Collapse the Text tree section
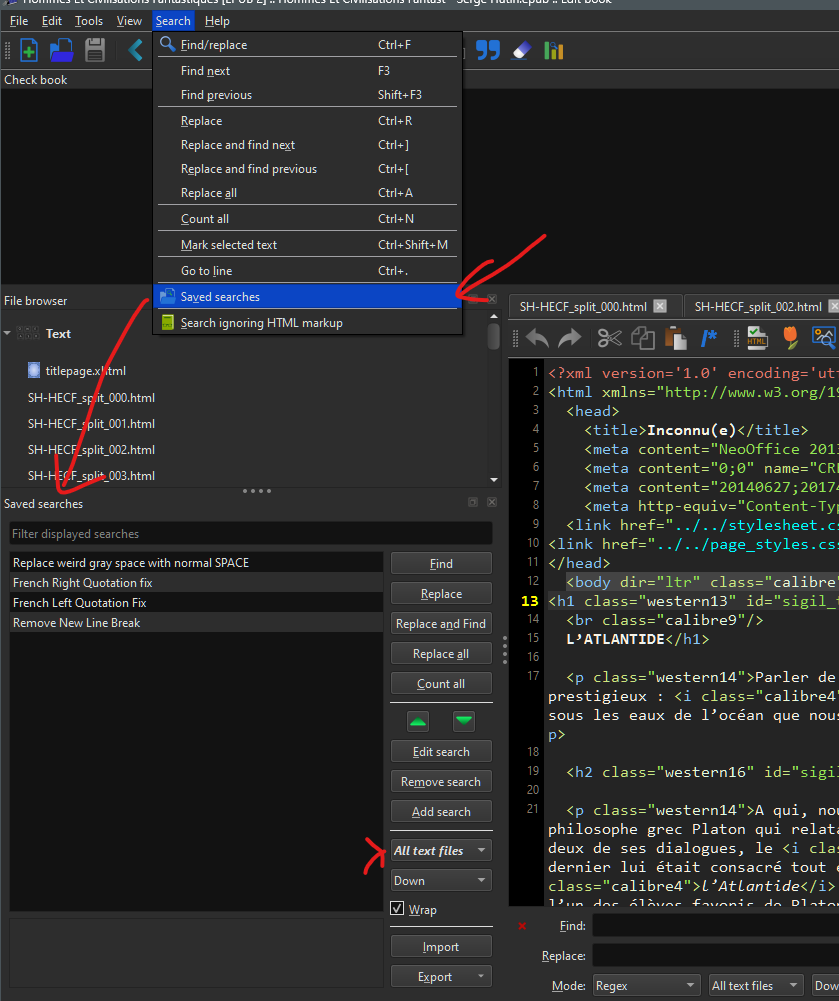The width and height of the screenshot is (839, 1001). point(8,333)
